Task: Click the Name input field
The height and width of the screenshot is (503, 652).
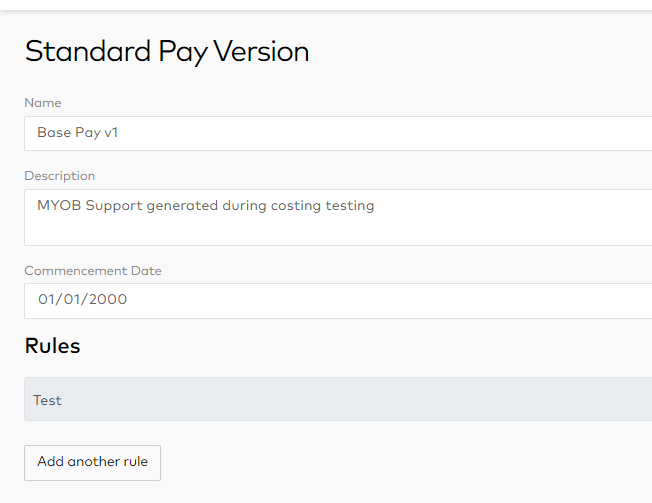Action: point(338,133)
